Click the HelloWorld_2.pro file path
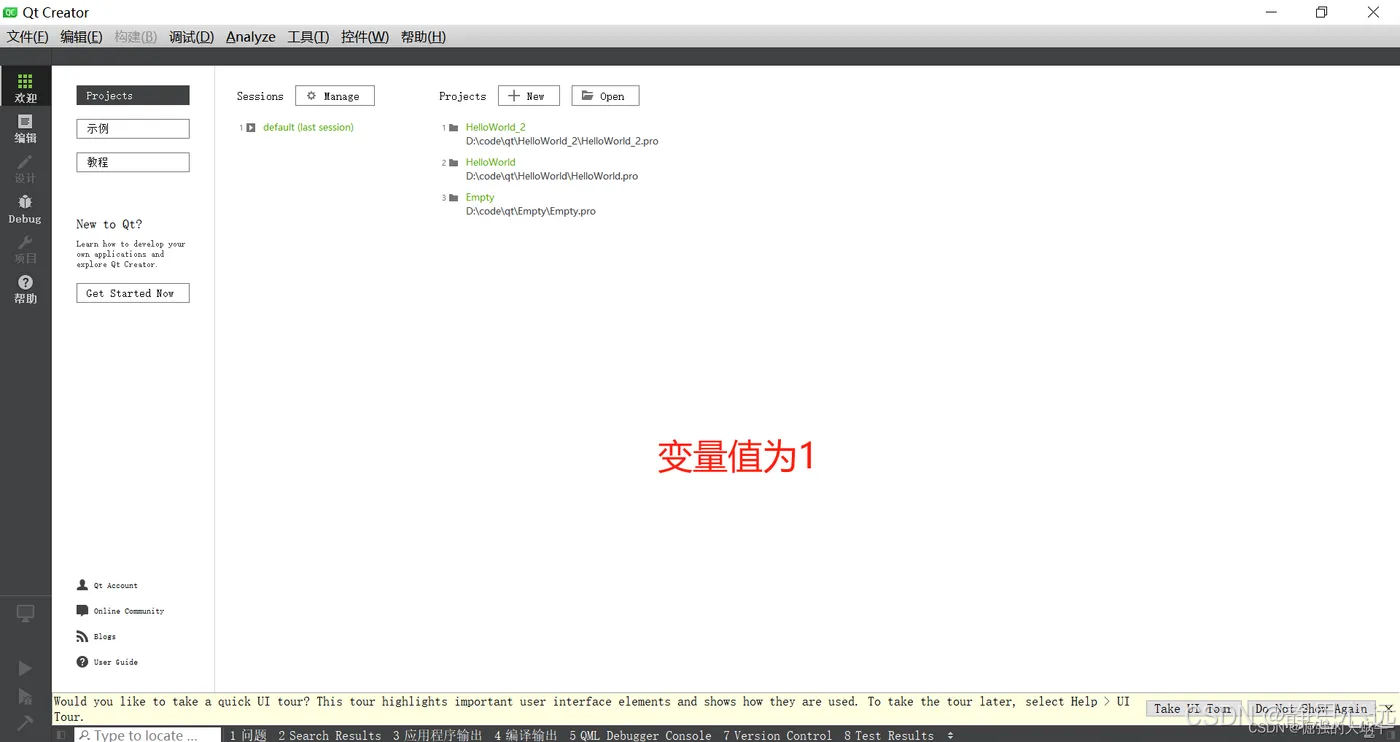Viewport: 1400px width, 742px height. (562, 141)
